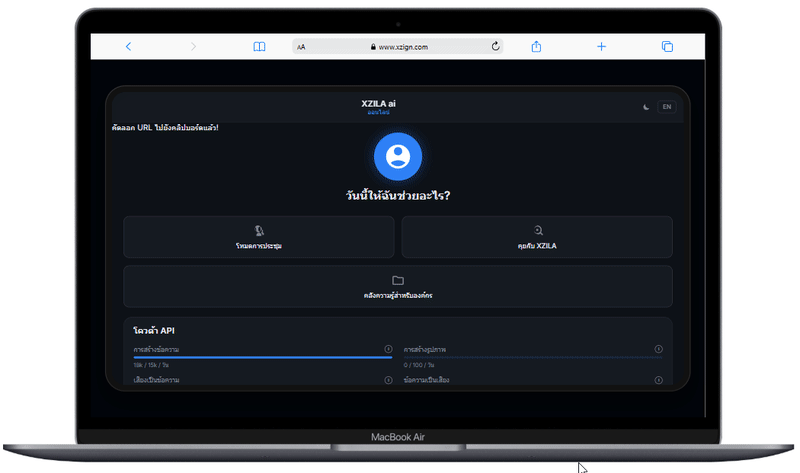The width and height of the screenshot is (800, 473).
Task: Open the meeting mode card (โหมดการประชุม)
Action: (x=259, y=237)
